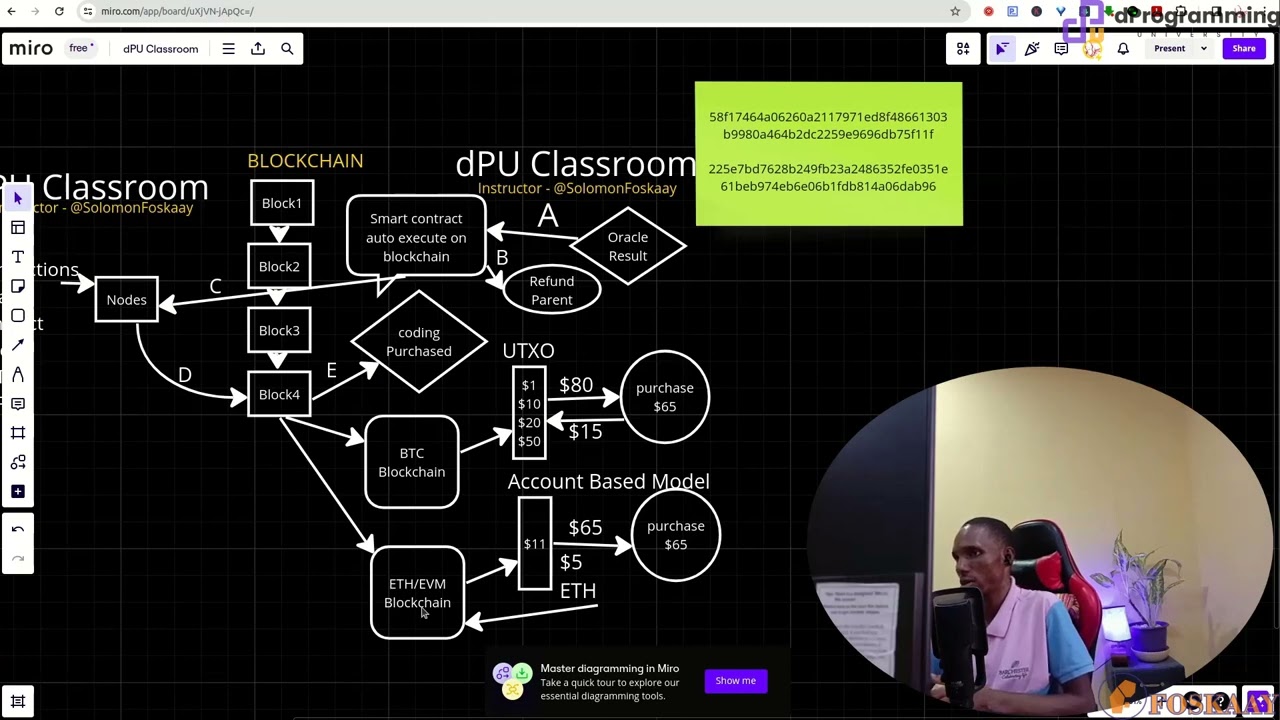Open the apps and shapes panel icon
The image size is (1280, 720).
tap(963, 48)
